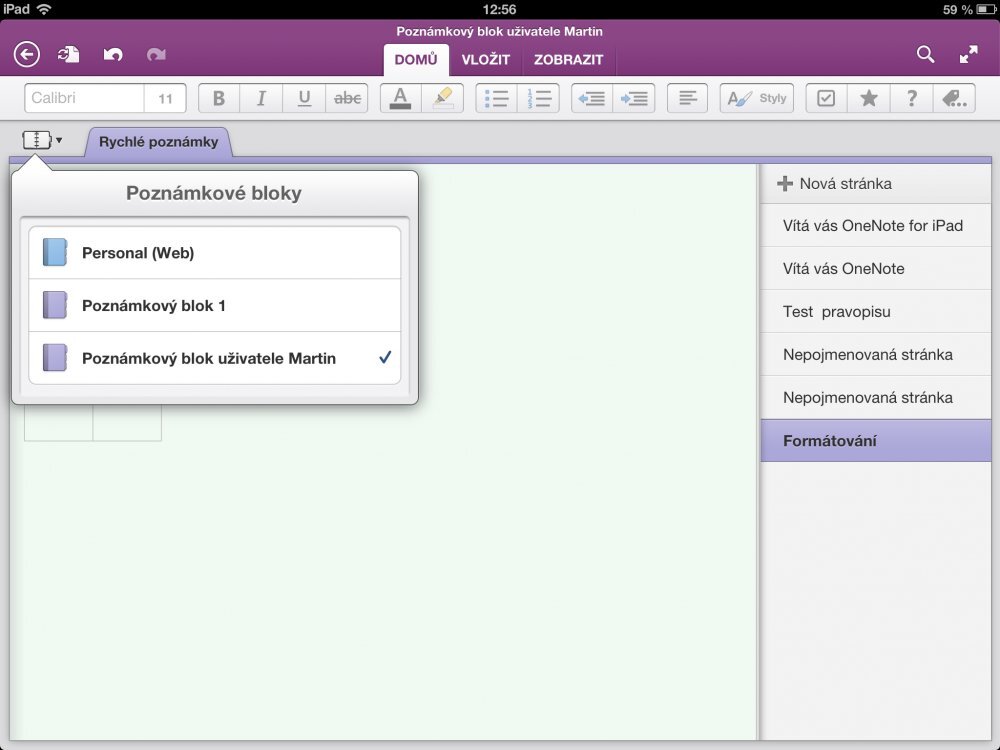Open the Styly text styles panel

[x=756, y=97]
